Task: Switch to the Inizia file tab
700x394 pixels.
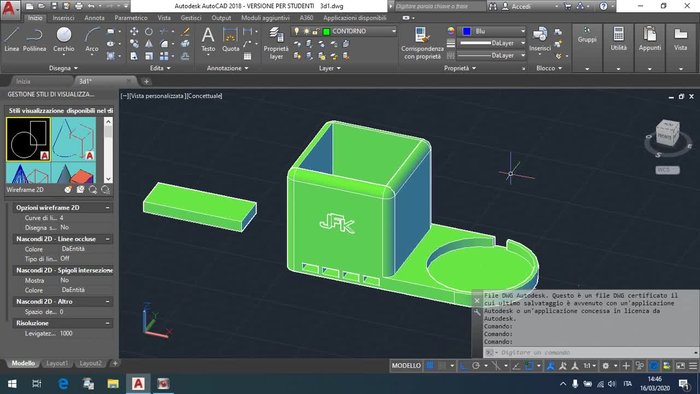Action: pyautogui.click(x=23, y=81)
